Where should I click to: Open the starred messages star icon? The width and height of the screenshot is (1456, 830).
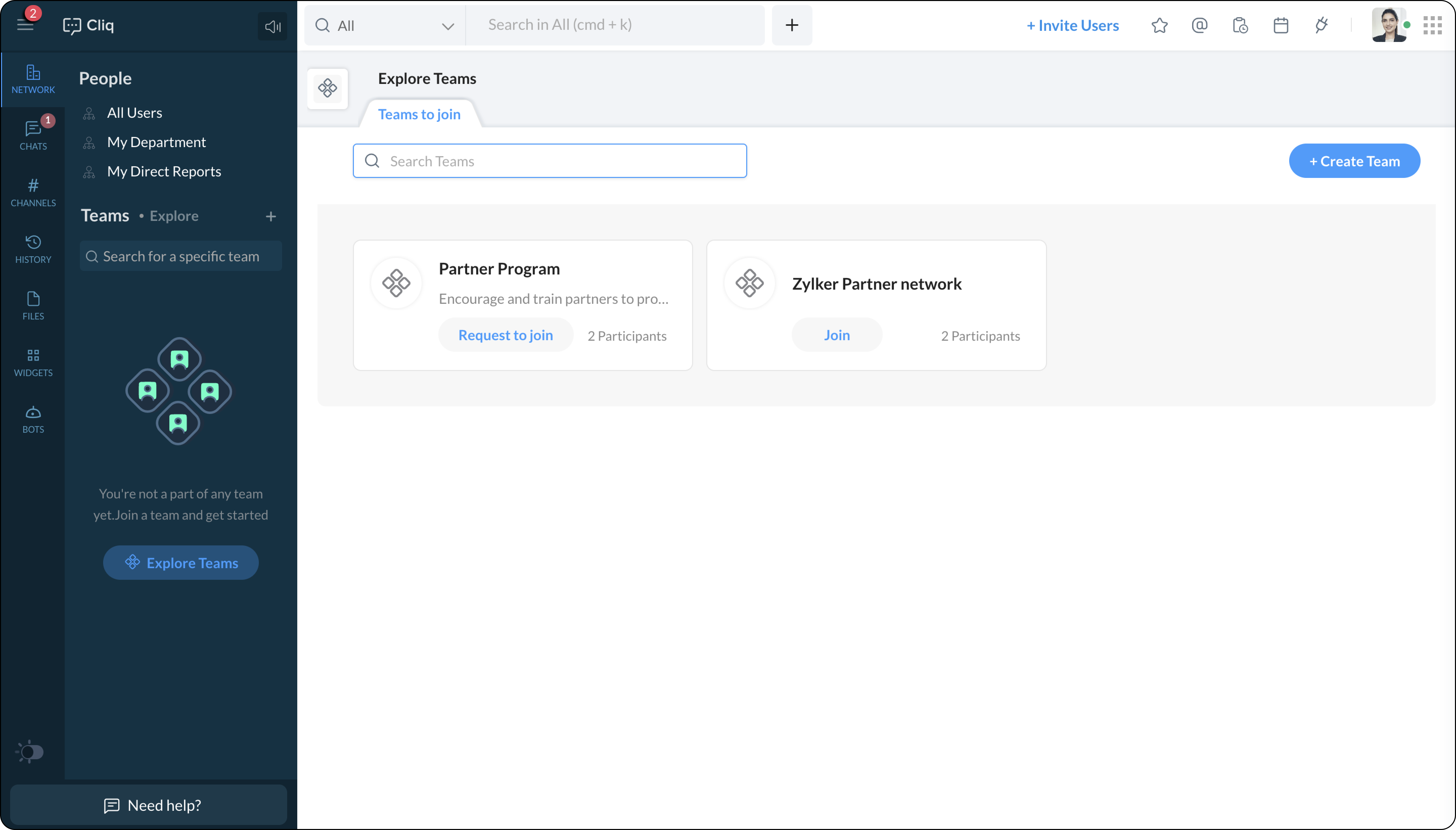tap(1159, 26)
